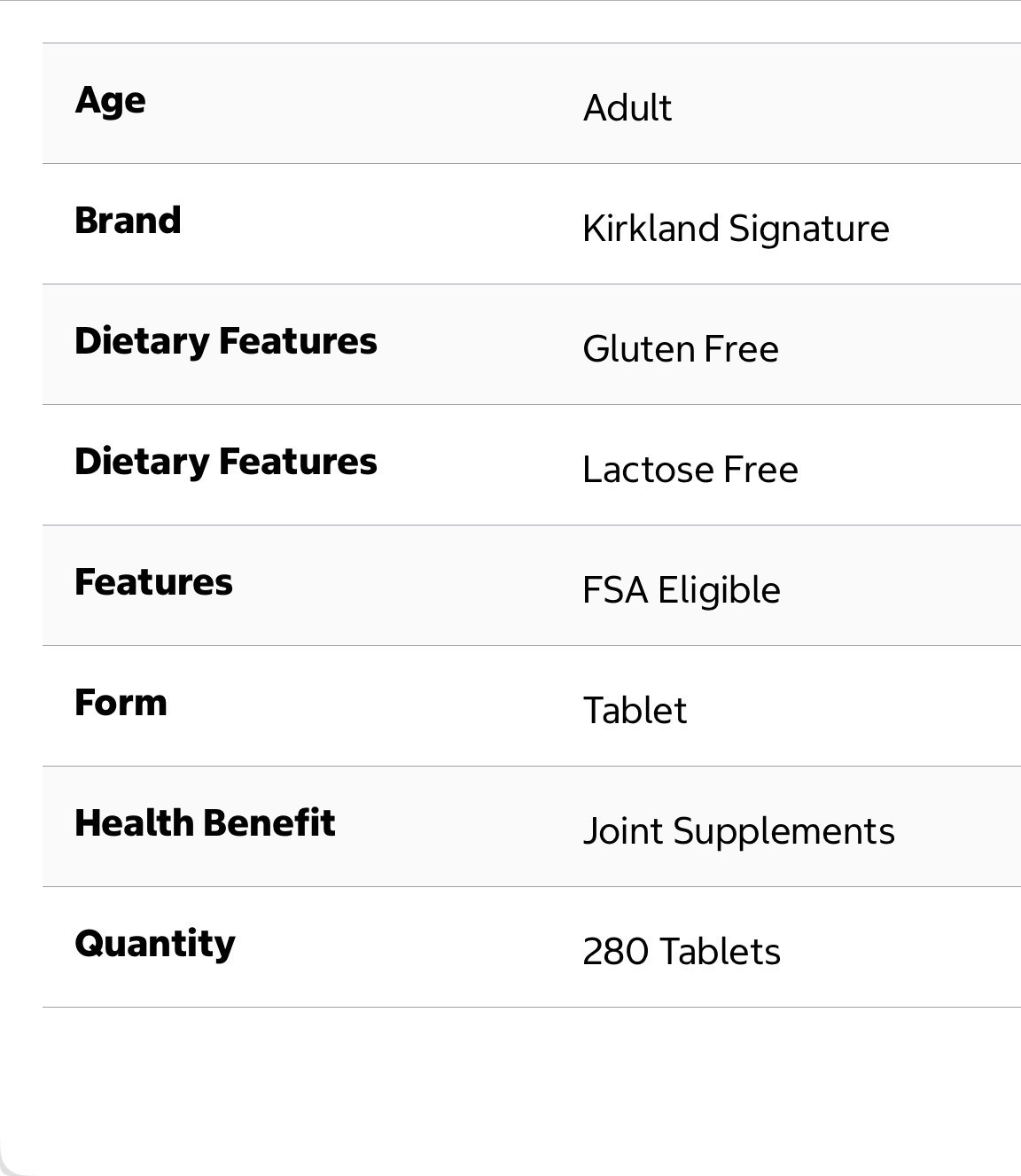Click the word Eligible in Features row
The image size is (1021, 1176).
coord(719,591)
